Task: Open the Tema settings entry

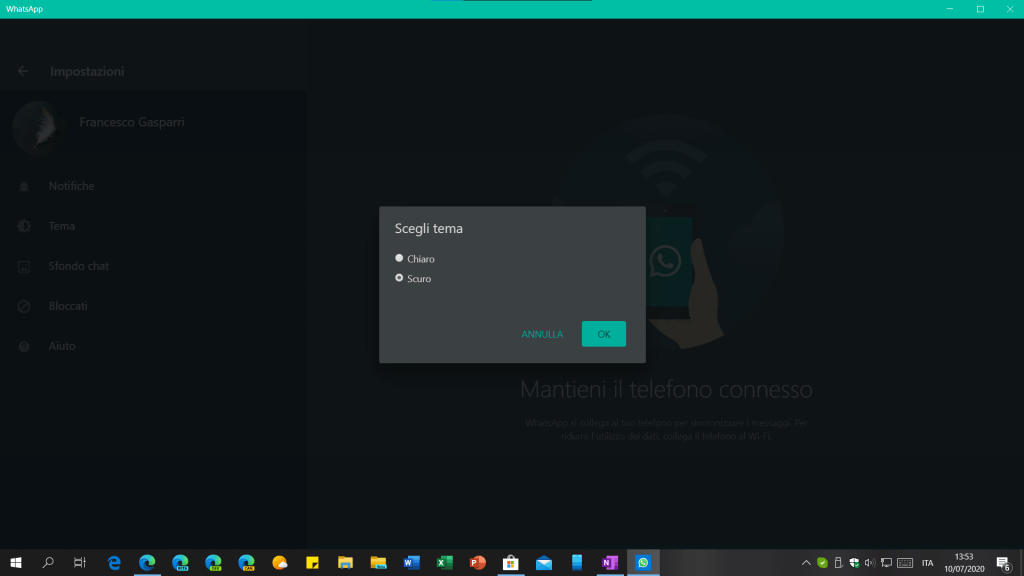Action: tap(61, 226)
